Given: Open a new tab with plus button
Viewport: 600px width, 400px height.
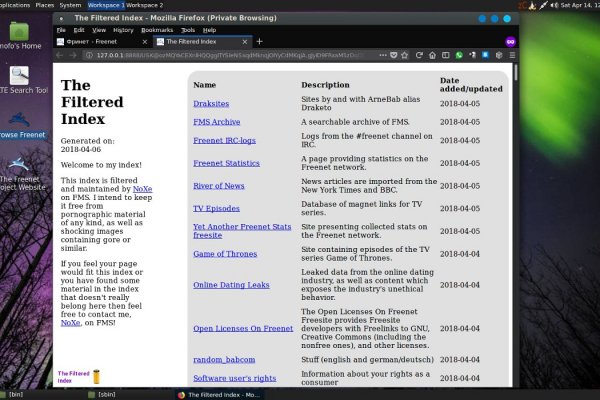Looking at the screenshot, I should 260,42.
